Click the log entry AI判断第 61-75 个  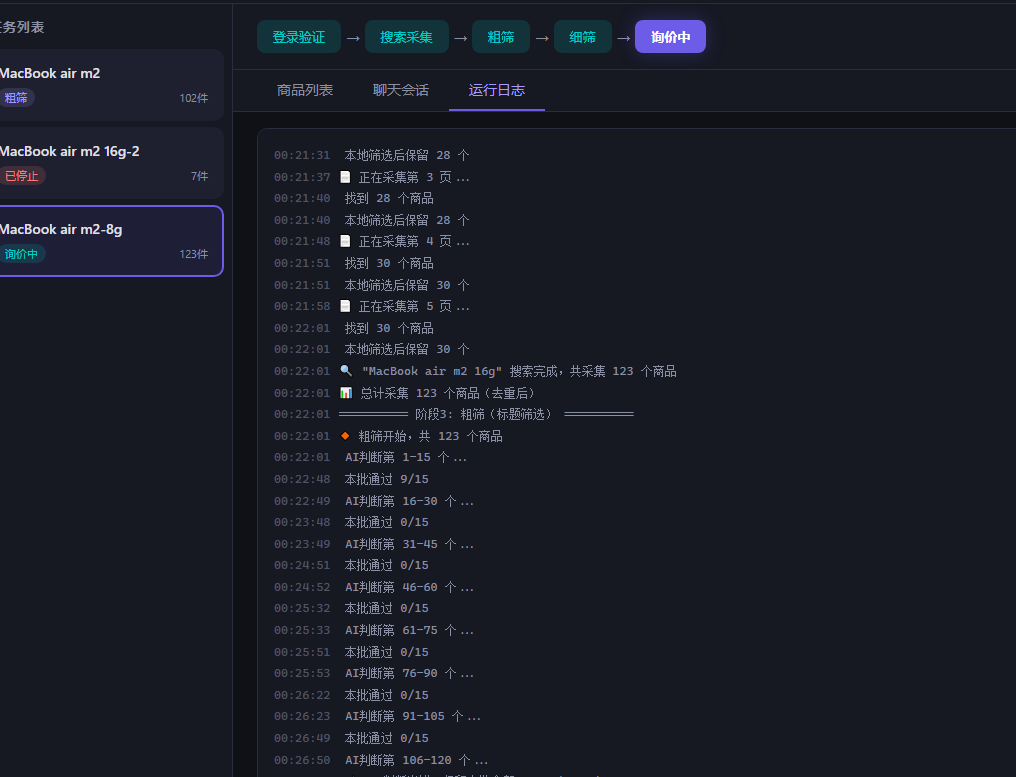click(x=409, y=630)
